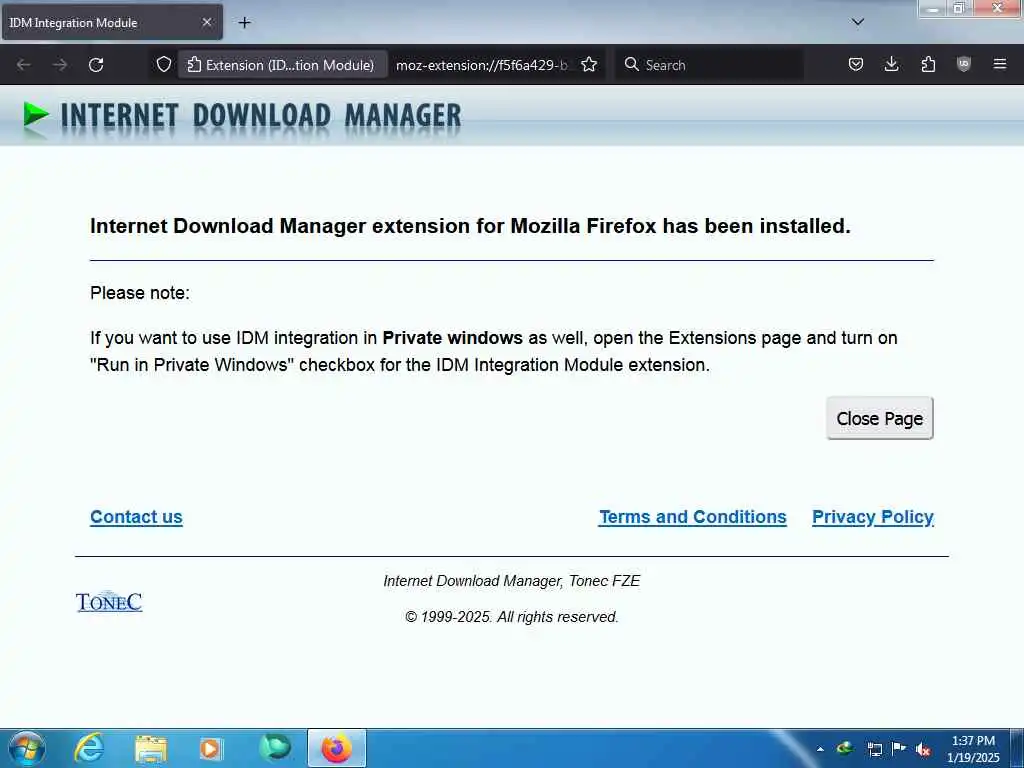Viewport: 1024px width, 768px height.
Task: Open the Downloads panel
Action: (891, 65)
